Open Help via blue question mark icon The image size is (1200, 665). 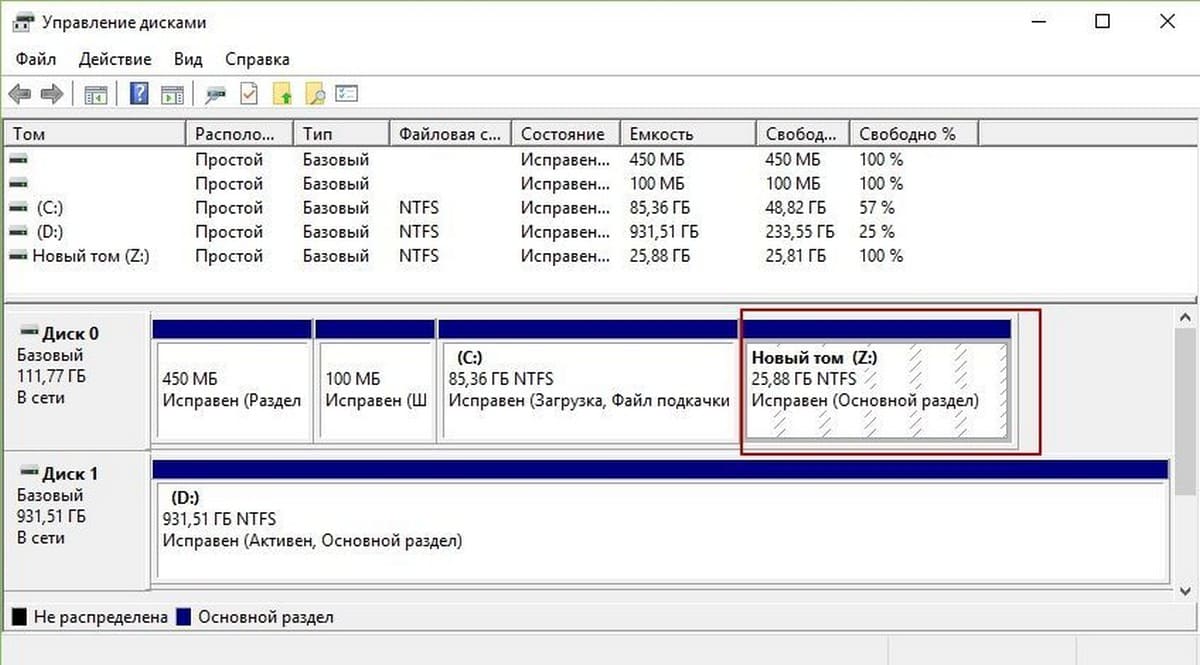point(140,94)
